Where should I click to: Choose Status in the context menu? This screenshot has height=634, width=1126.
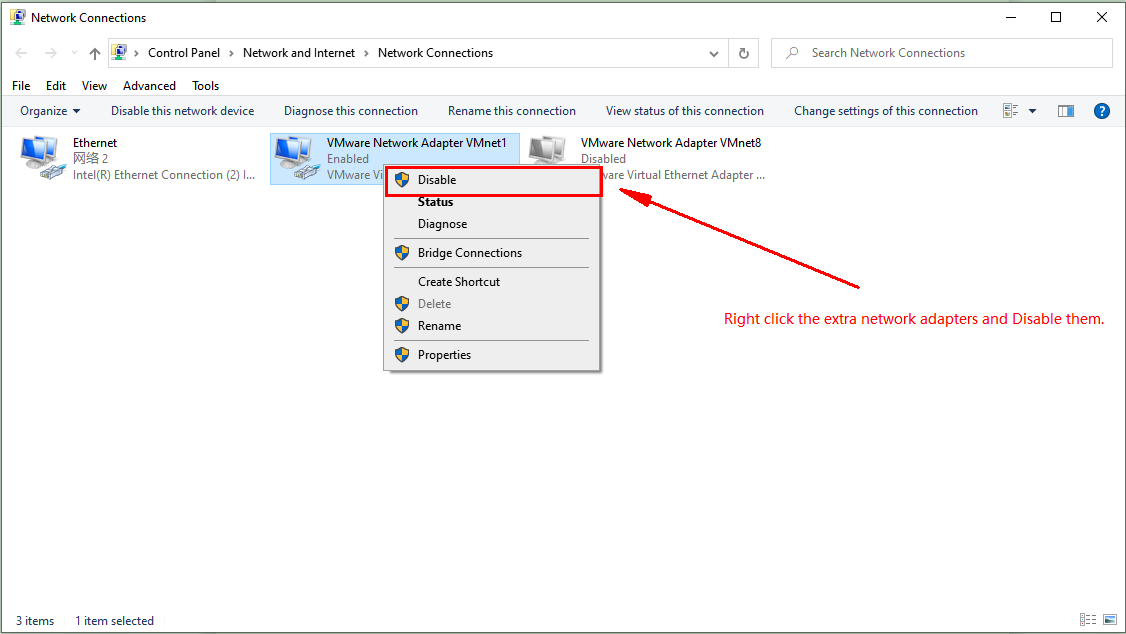(493, 202)
